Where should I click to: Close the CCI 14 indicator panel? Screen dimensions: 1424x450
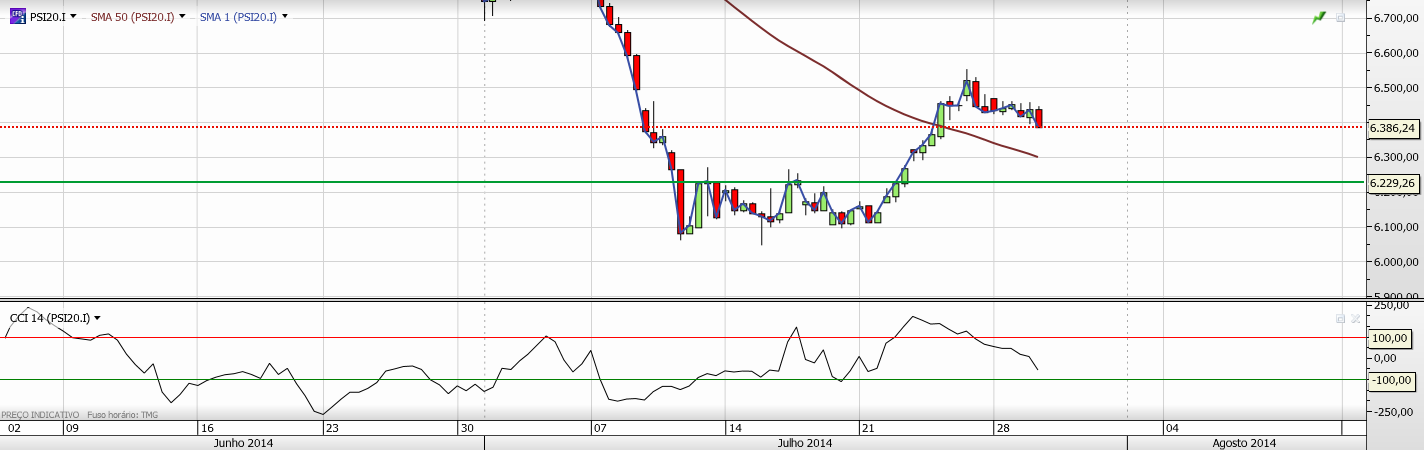tap(1355, 318)
